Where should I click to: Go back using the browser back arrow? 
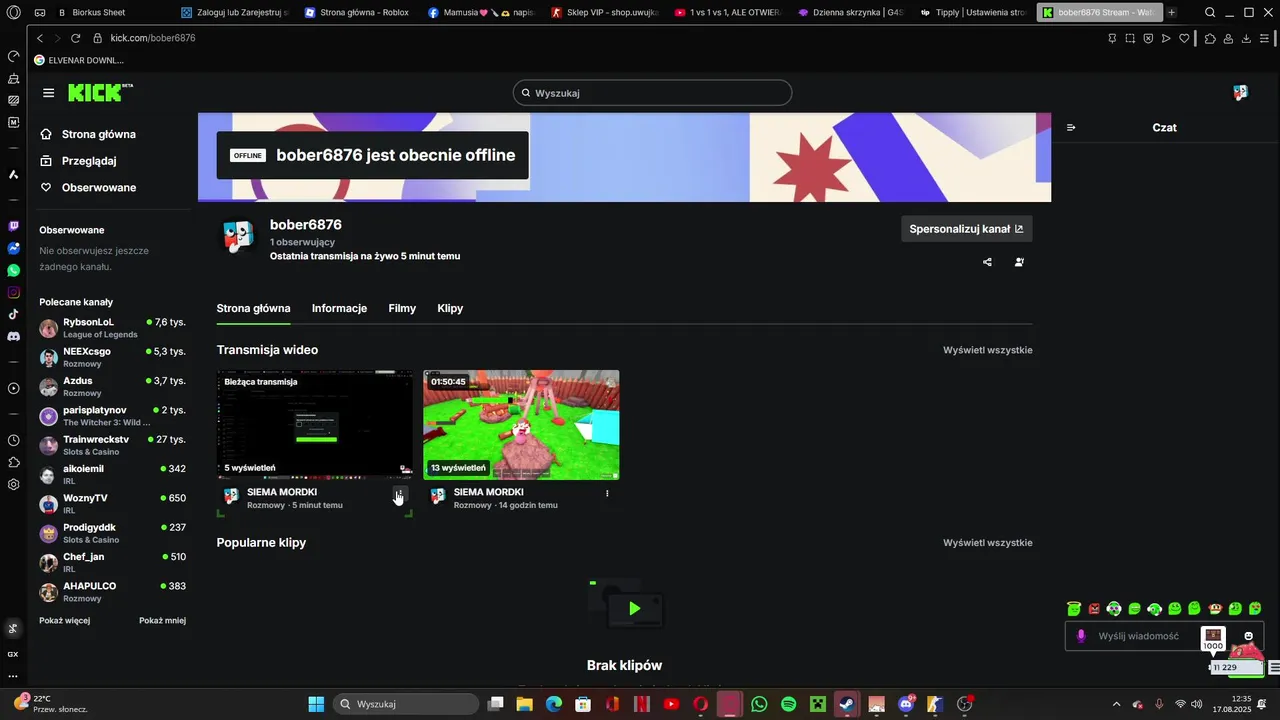tap(40, 38)
